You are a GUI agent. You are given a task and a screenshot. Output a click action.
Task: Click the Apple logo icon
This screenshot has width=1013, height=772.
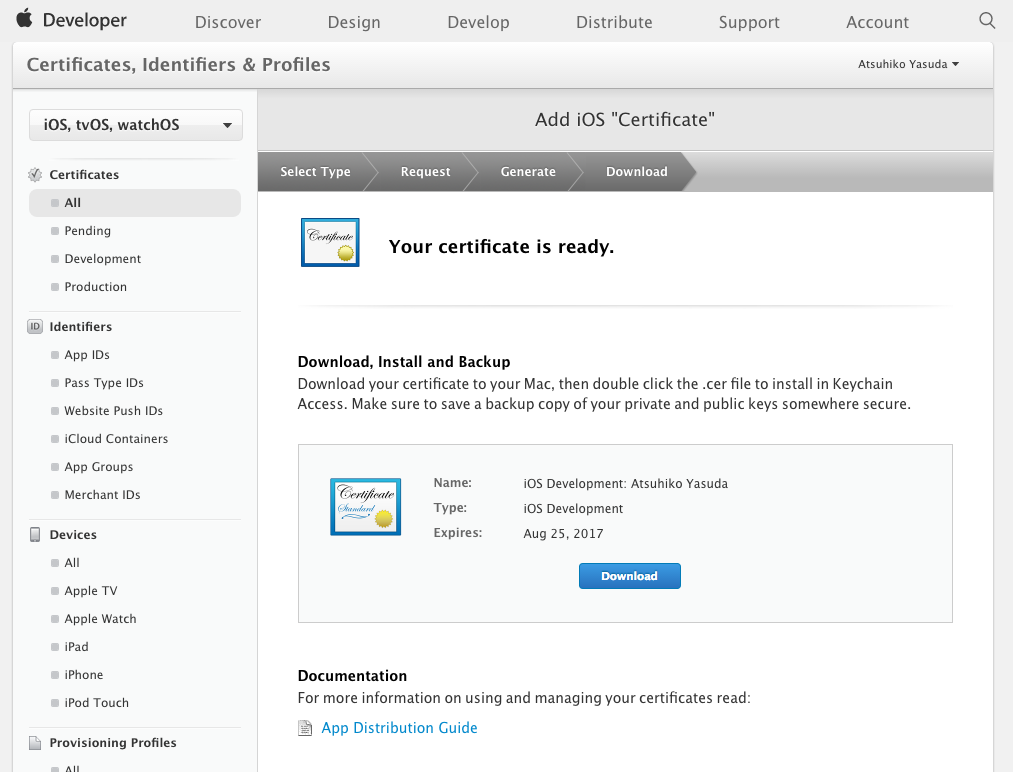25,18
